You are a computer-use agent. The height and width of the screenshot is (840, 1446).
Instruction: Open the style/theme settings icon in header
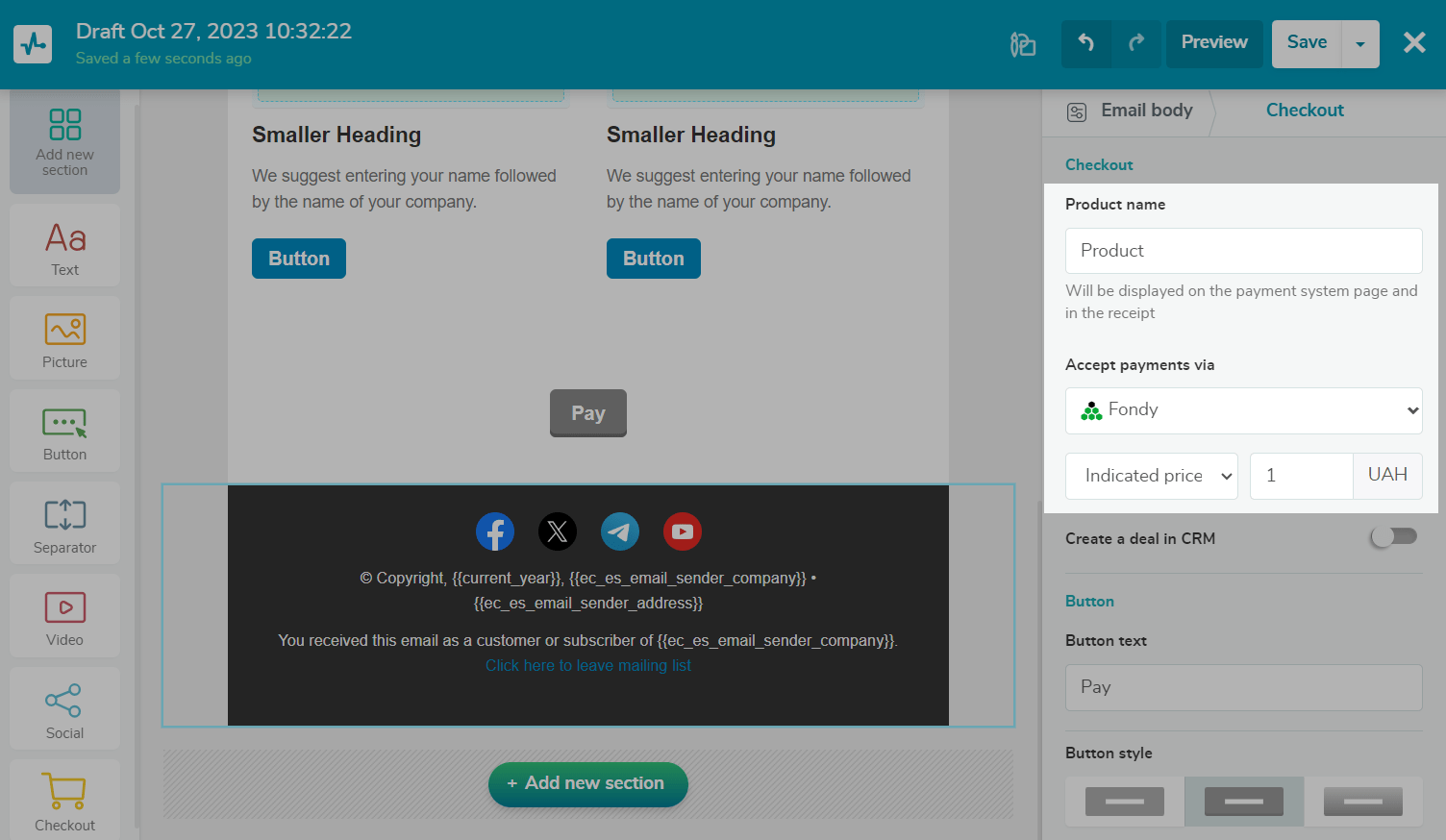1023,44
